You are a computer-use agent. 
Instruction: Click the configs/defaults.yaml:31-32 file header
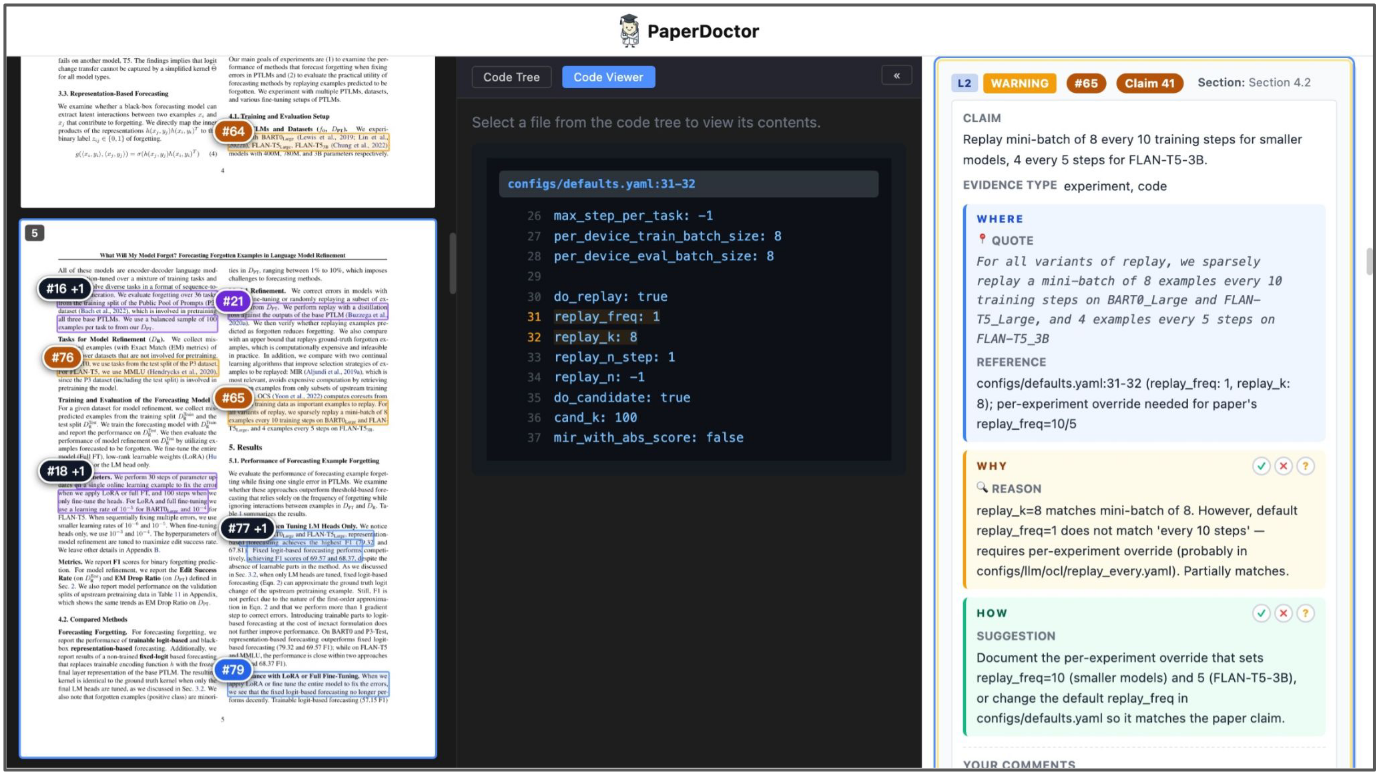688,184
